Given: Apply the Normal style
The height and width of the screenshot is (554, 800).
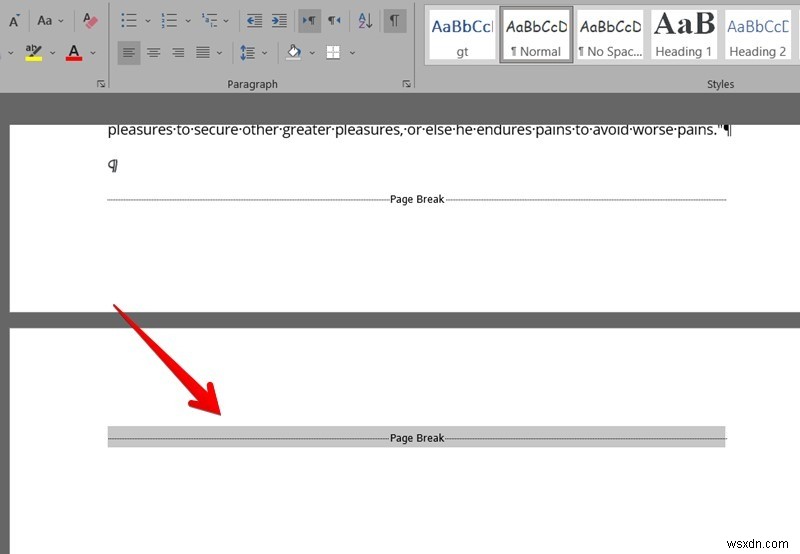Looking at the screenshot, I should [x=536, y=35].
